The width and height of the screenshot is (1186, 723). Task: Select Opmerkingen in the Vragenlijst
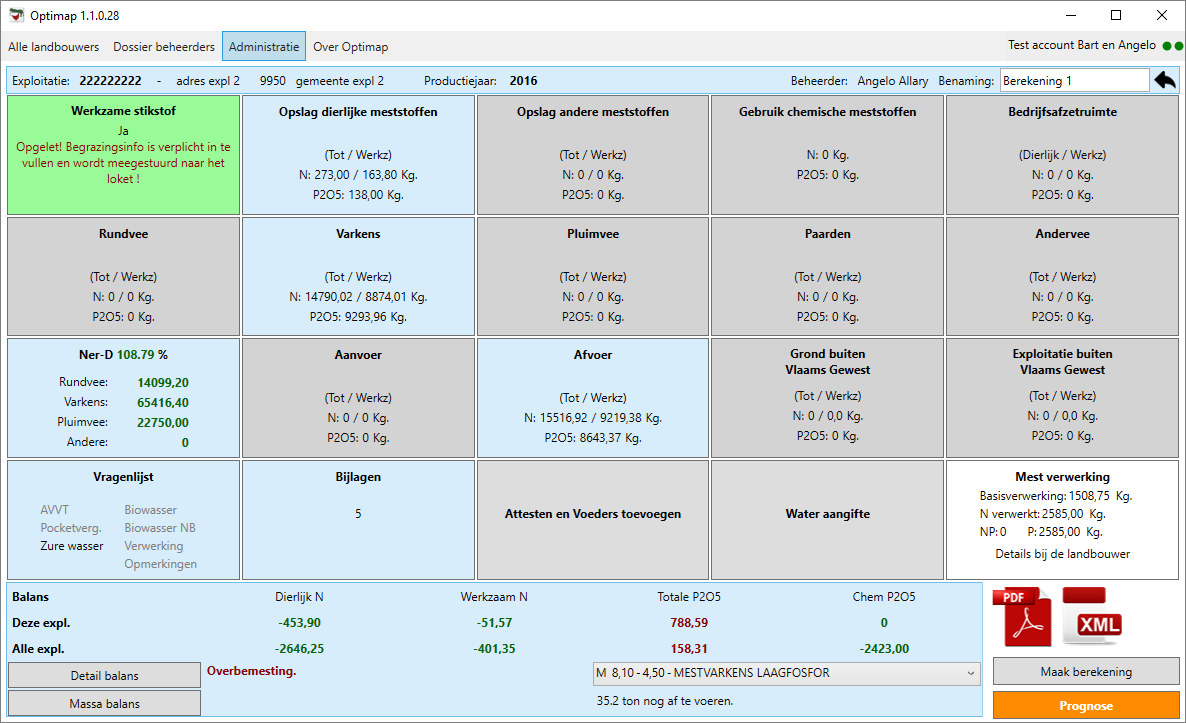160,564
